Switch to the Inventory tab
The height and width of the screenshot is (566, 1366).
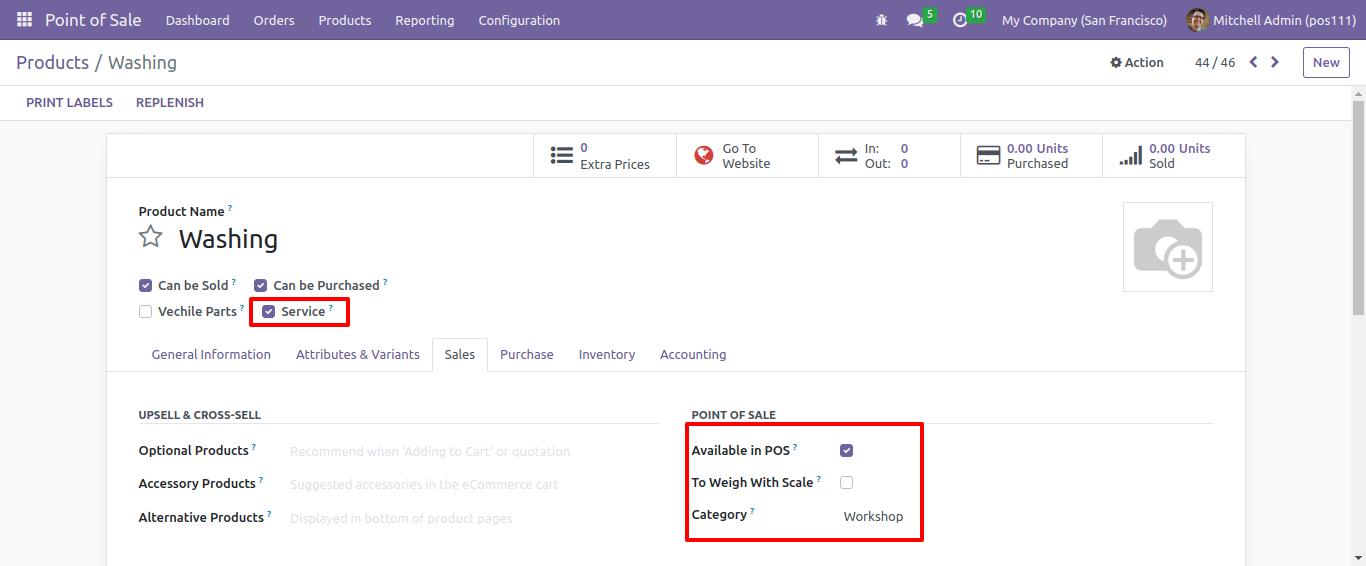607,355
